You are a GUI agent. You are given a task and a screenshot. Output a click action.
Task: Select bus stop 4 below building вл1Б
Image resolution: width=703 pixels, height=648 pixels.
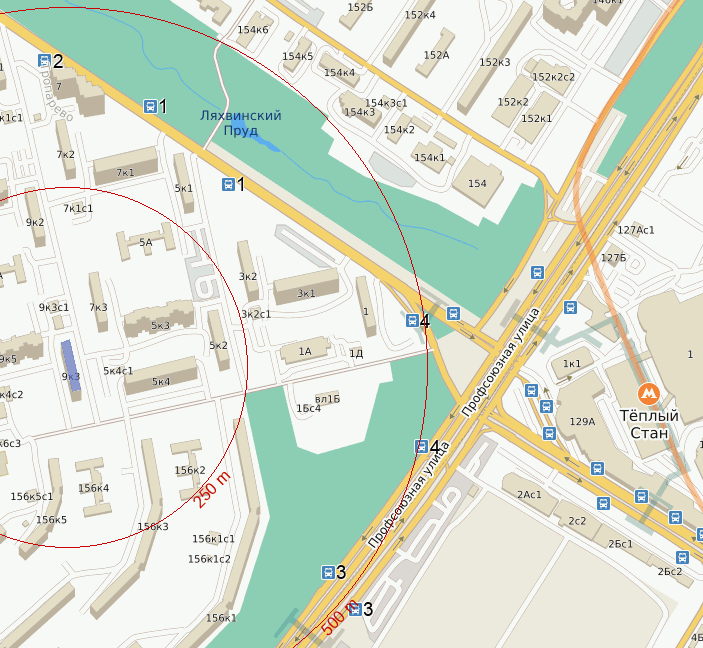pyautogui.click(x=421, y=446)
